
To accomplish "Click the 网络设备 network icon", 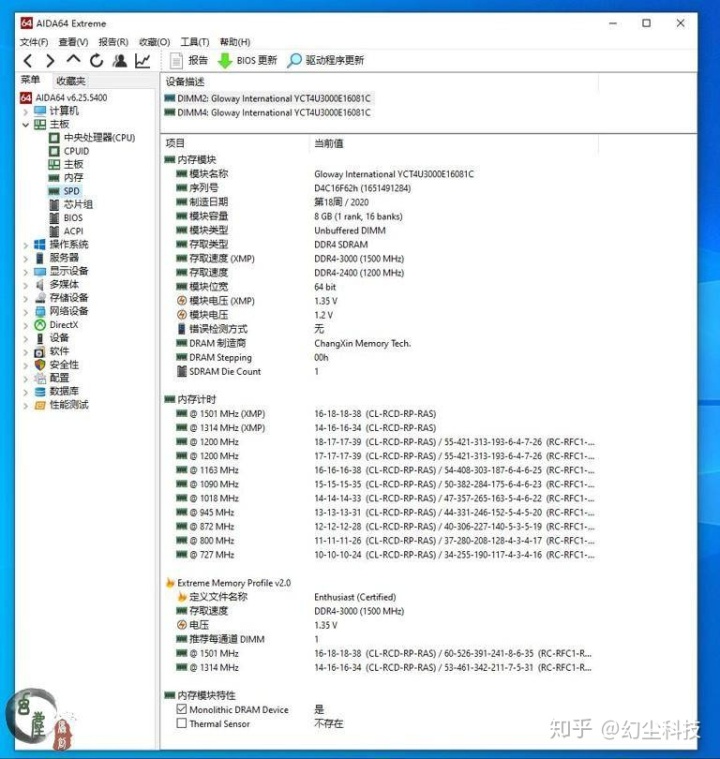I will pyautogui.click(x=40, y=311).
